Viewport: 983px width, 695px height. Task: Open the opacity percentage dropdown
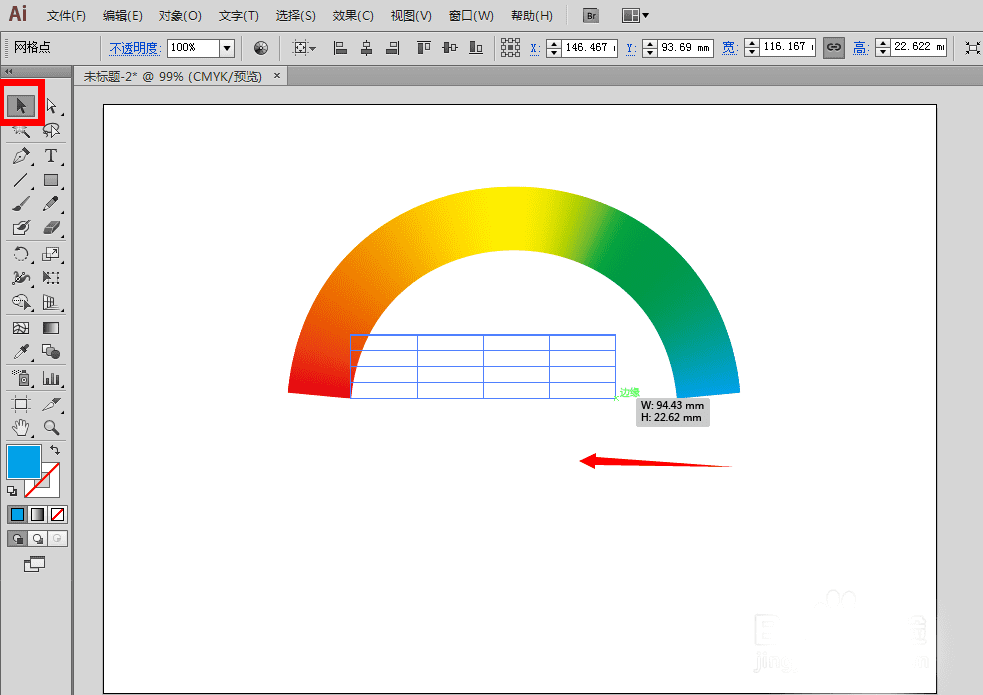click(226, 48)
